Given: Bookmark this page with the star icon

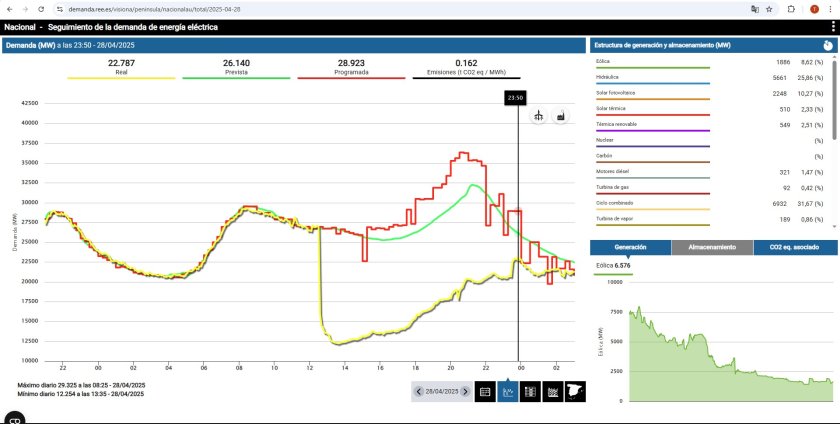Looking at the screenshot, I should click(769, 9).
